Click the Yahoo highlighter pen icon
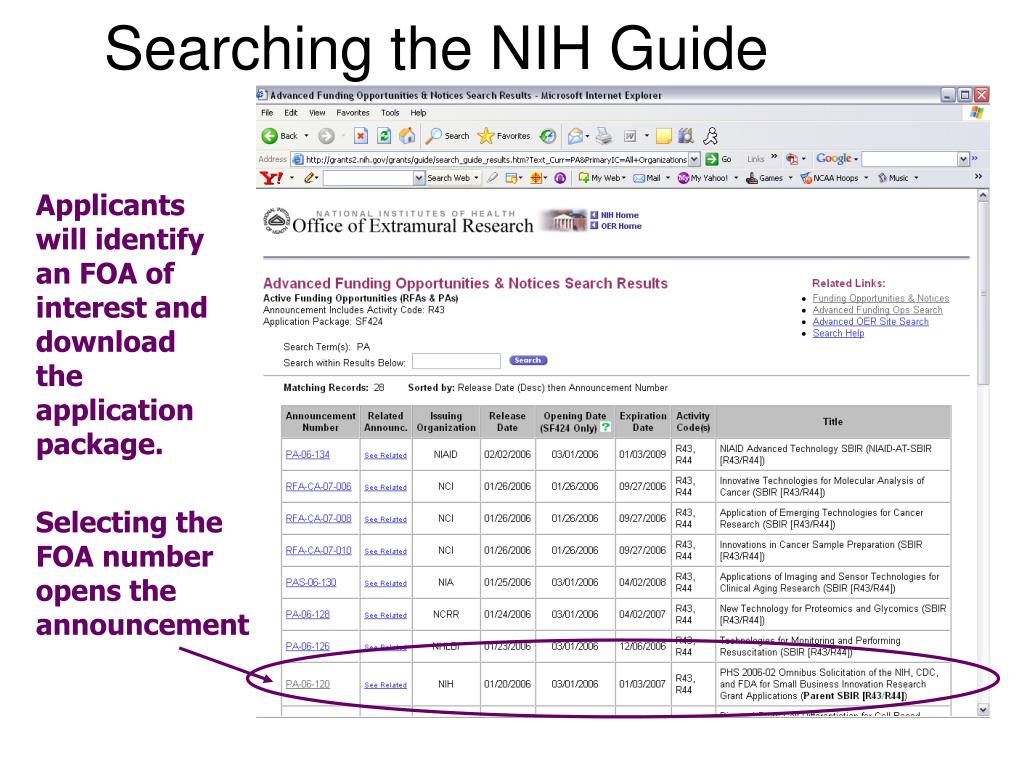 [x=493, y=178]
